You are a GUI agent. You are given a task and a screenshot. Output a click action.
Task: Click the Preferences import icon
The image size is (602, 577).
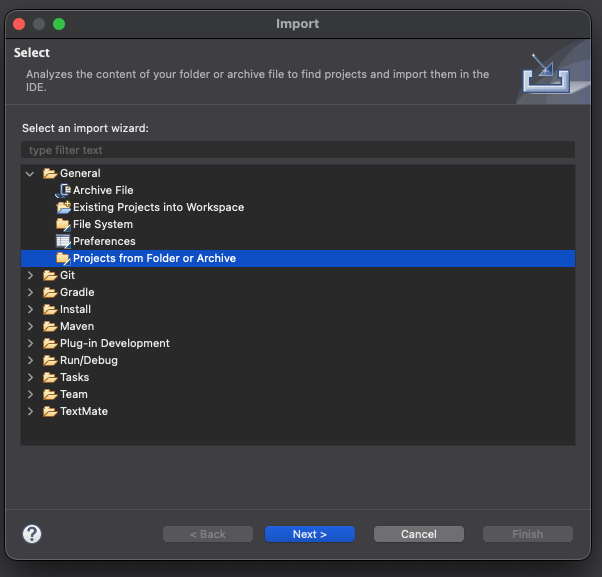(x=63, y=241)
